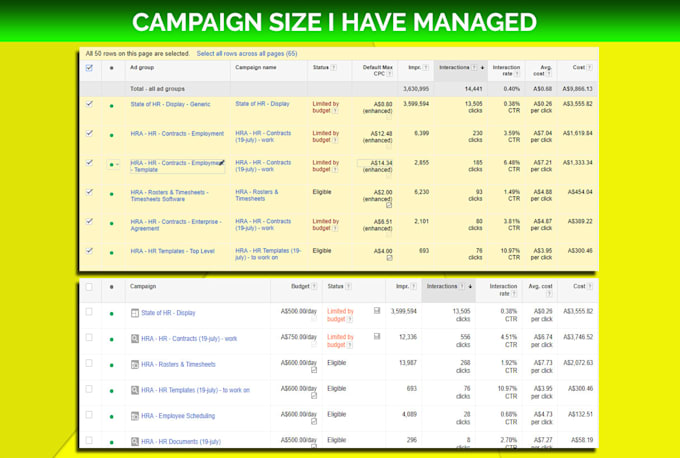Uncheck the HRA - HR - Contracts - Employment row checkbox

click(89, 133)
